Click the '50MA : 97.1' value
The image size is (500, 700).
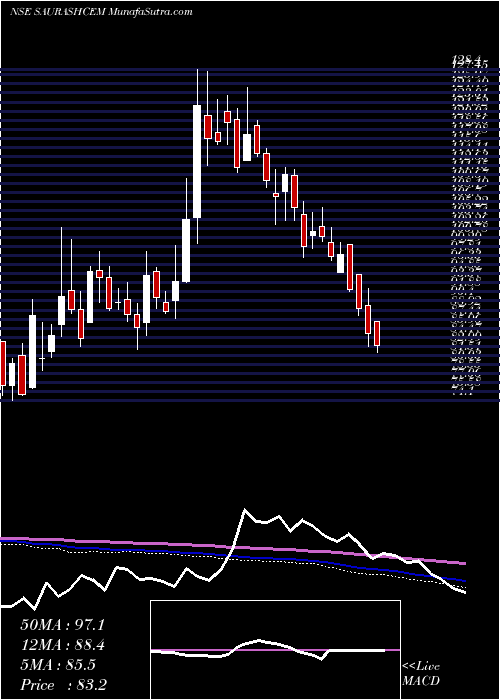click(62, 625)
